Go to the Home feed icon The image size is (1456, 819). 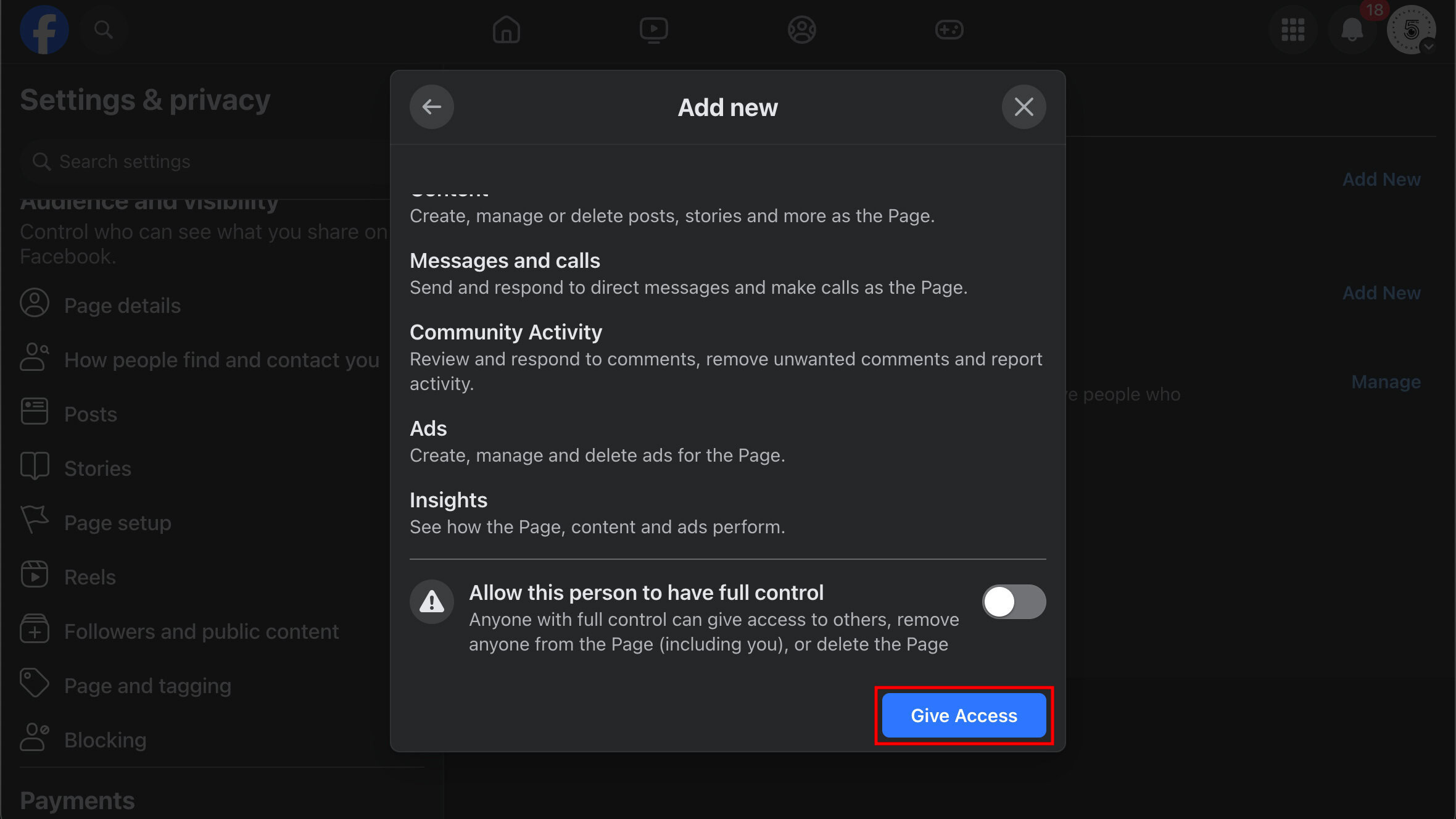(506, 30)
